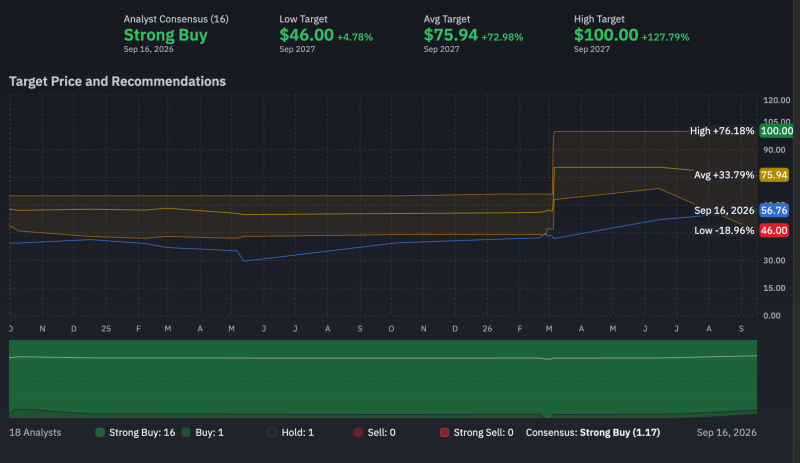Viewport: 800px width, 463px height.
Task: Click the Consensus: Strong Buy (1.17) text
Action: pos(593,432)
